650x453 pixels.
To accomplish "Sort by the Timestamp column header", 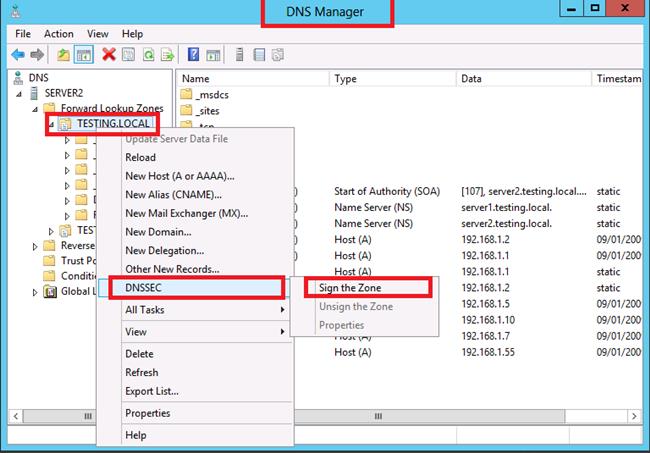I will [617, 79].
